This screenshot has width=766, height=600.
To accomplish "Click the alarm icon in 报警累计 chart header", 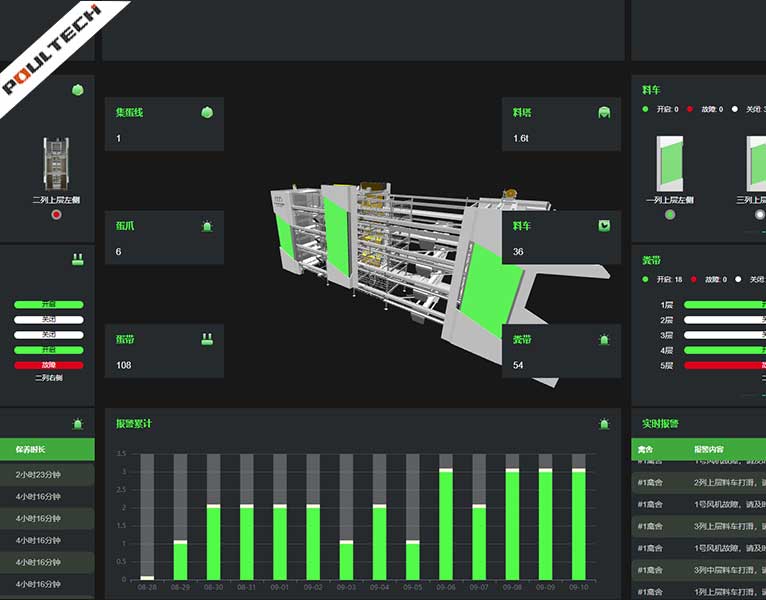I will tap(604, 424).
